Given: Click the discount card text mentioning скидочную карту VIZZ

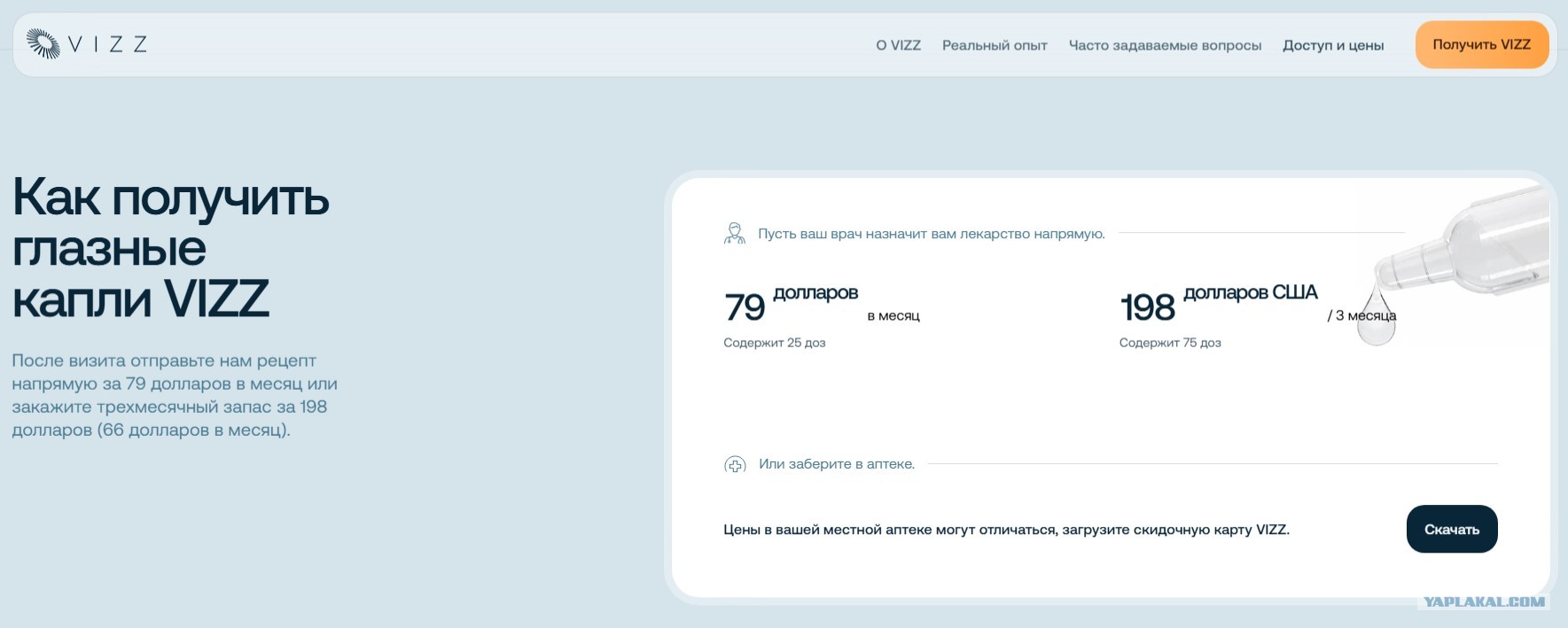Looking at the screenshot, I should pos(1006,530).
